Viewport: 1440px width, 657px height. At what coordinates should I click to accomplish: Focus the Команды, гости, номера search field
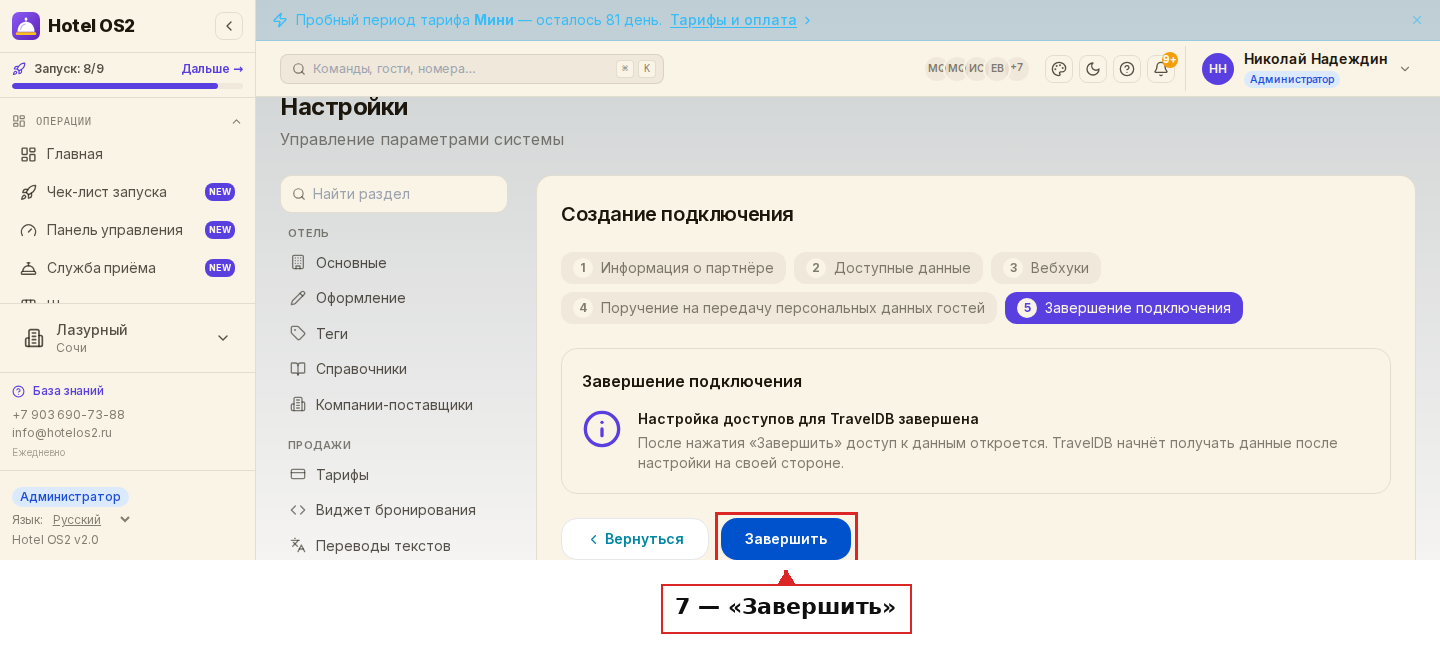click(x=472, y=69)
